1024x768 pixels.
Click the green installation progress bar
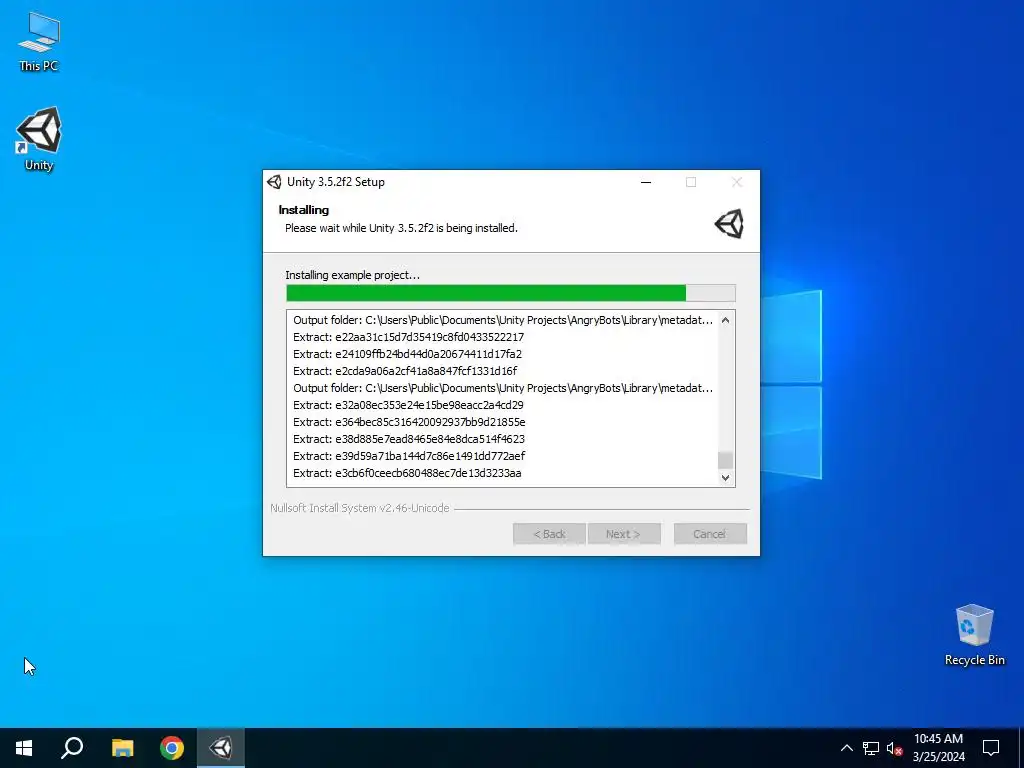511,293
